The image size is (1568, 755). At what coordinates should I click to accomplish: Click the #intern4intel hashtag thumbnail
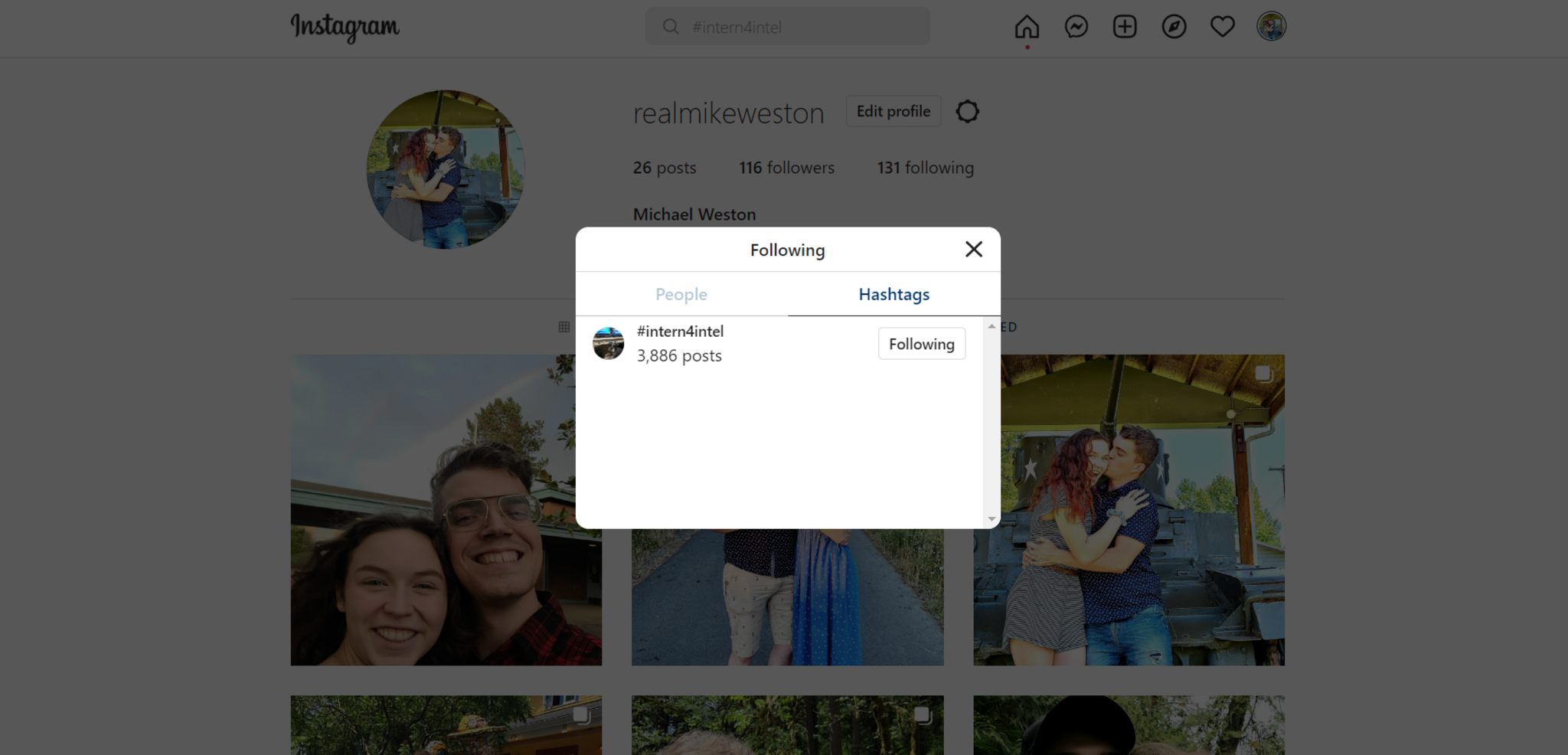point(609,344)
